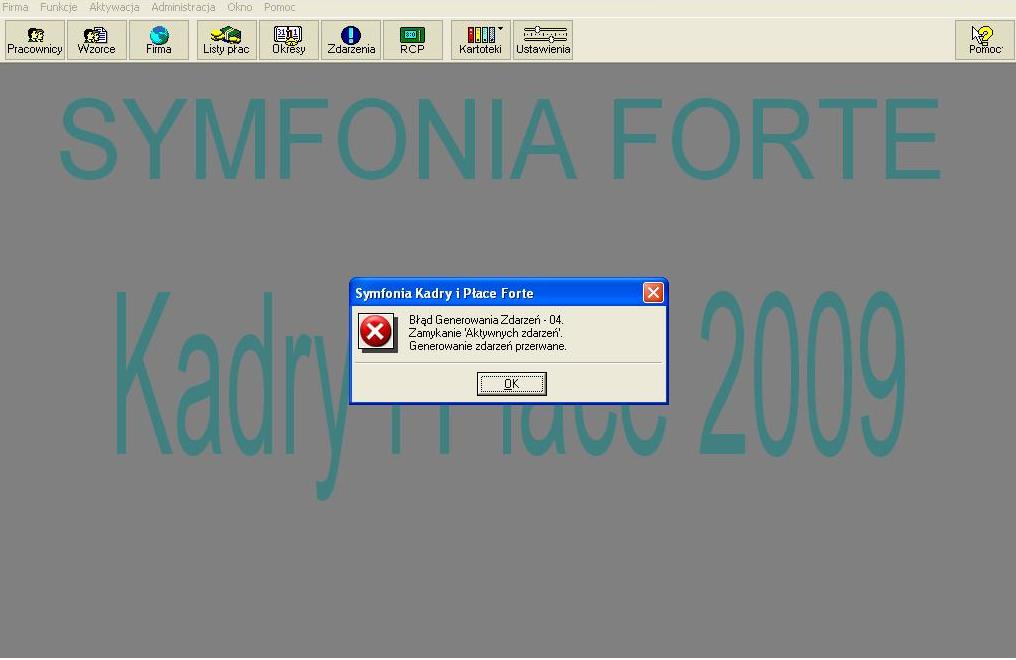Open the Administracja menu
1016x660 pixels.
tap(183, 7)
